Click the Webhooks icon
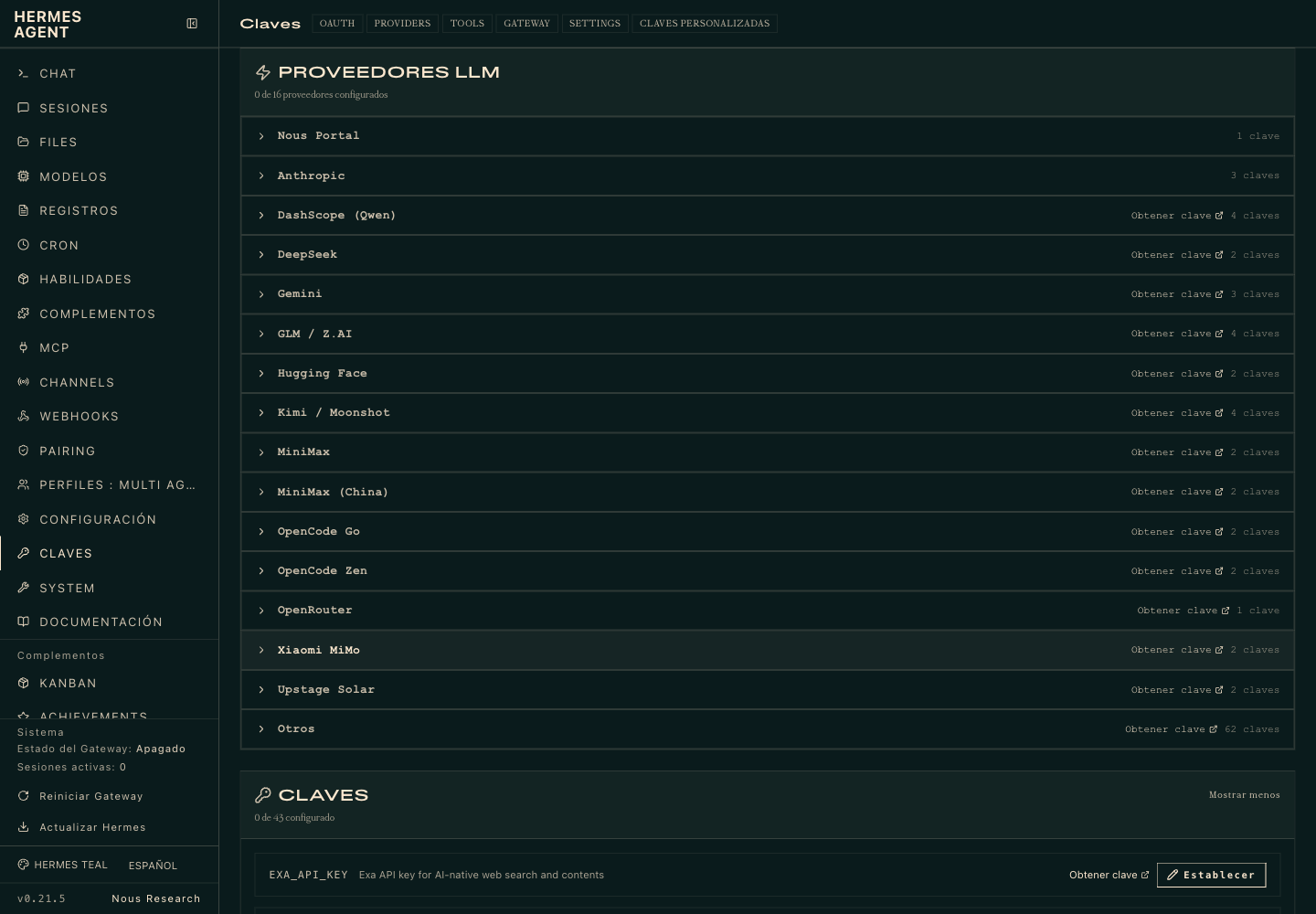 pos(24,416)
